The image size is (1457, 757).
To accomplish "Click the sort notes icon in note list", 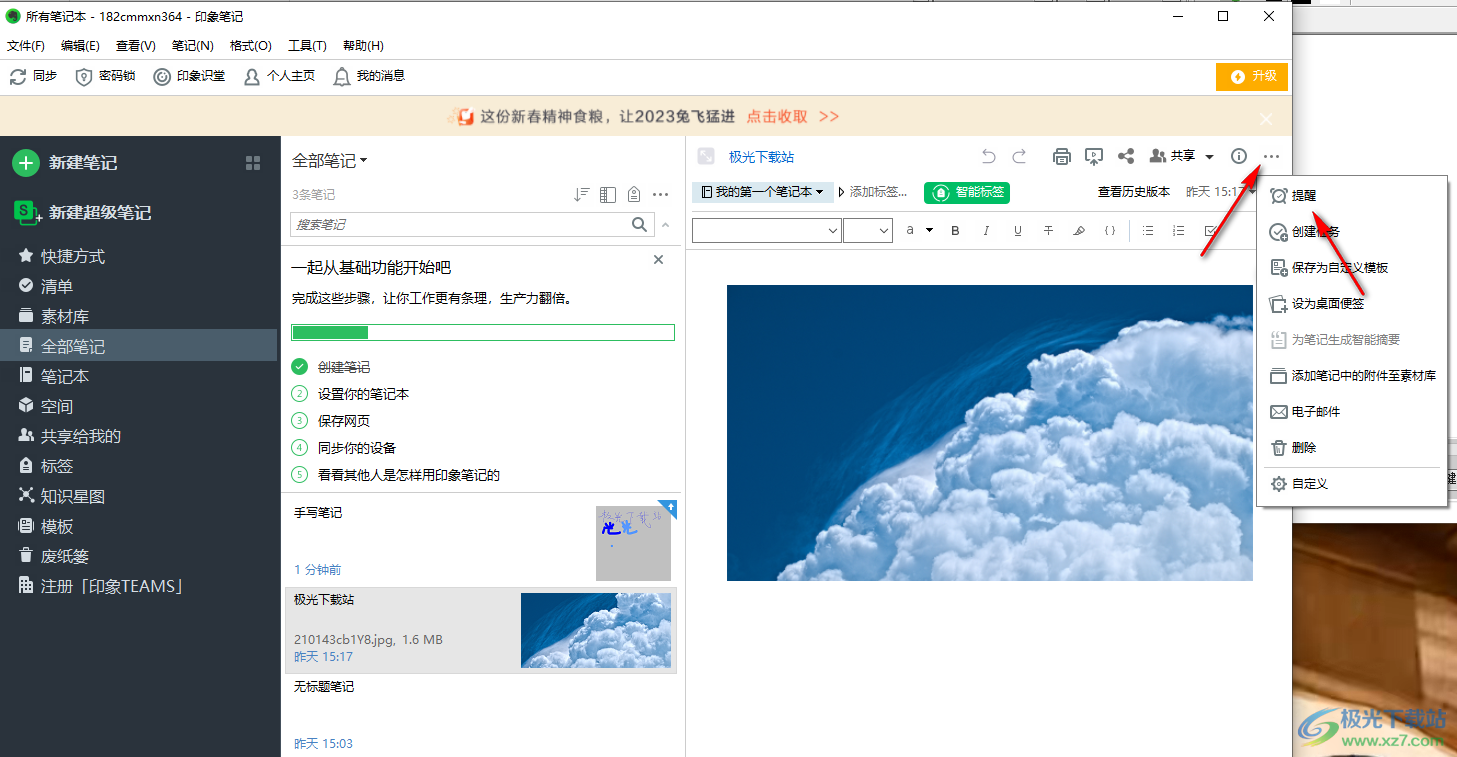I will click(582, 195).
